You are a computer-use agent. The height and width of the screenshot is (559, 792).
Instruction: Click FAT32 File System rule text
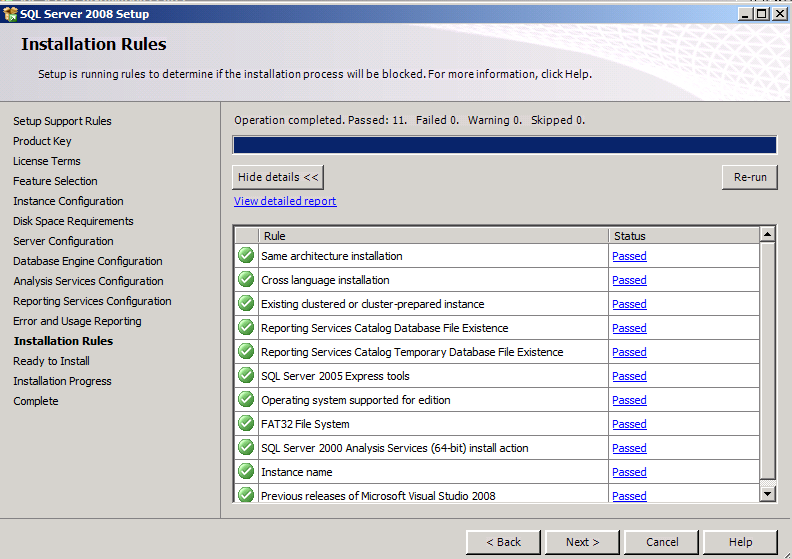pos(305,424)
